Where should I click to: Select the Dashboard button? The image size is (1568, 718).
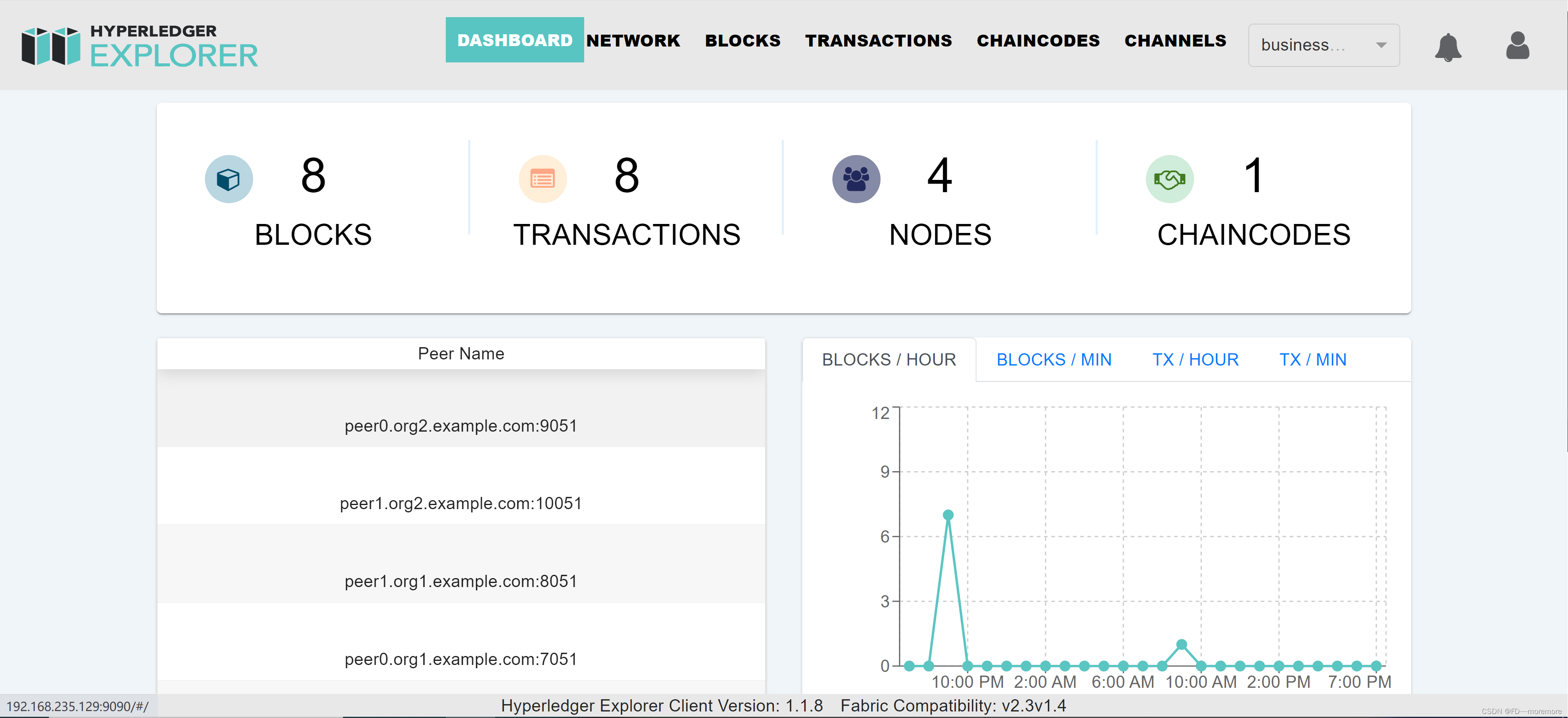click(514, 40)
